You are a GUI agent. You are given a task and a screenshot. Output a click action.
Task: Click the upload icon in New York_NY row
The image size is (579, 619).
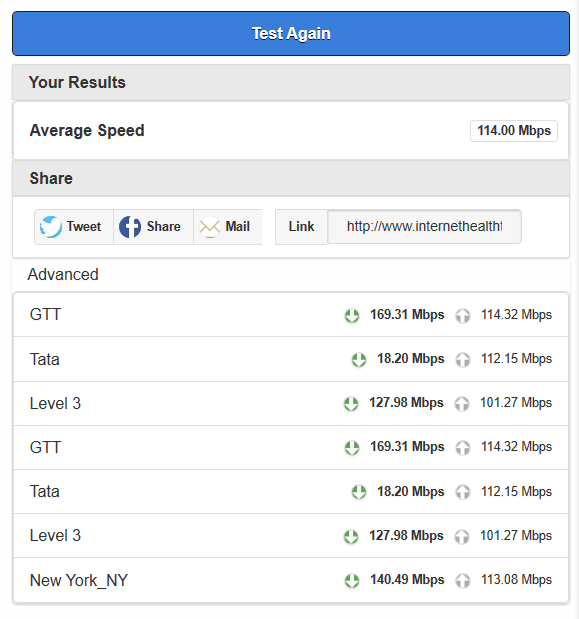click(463, 581)
